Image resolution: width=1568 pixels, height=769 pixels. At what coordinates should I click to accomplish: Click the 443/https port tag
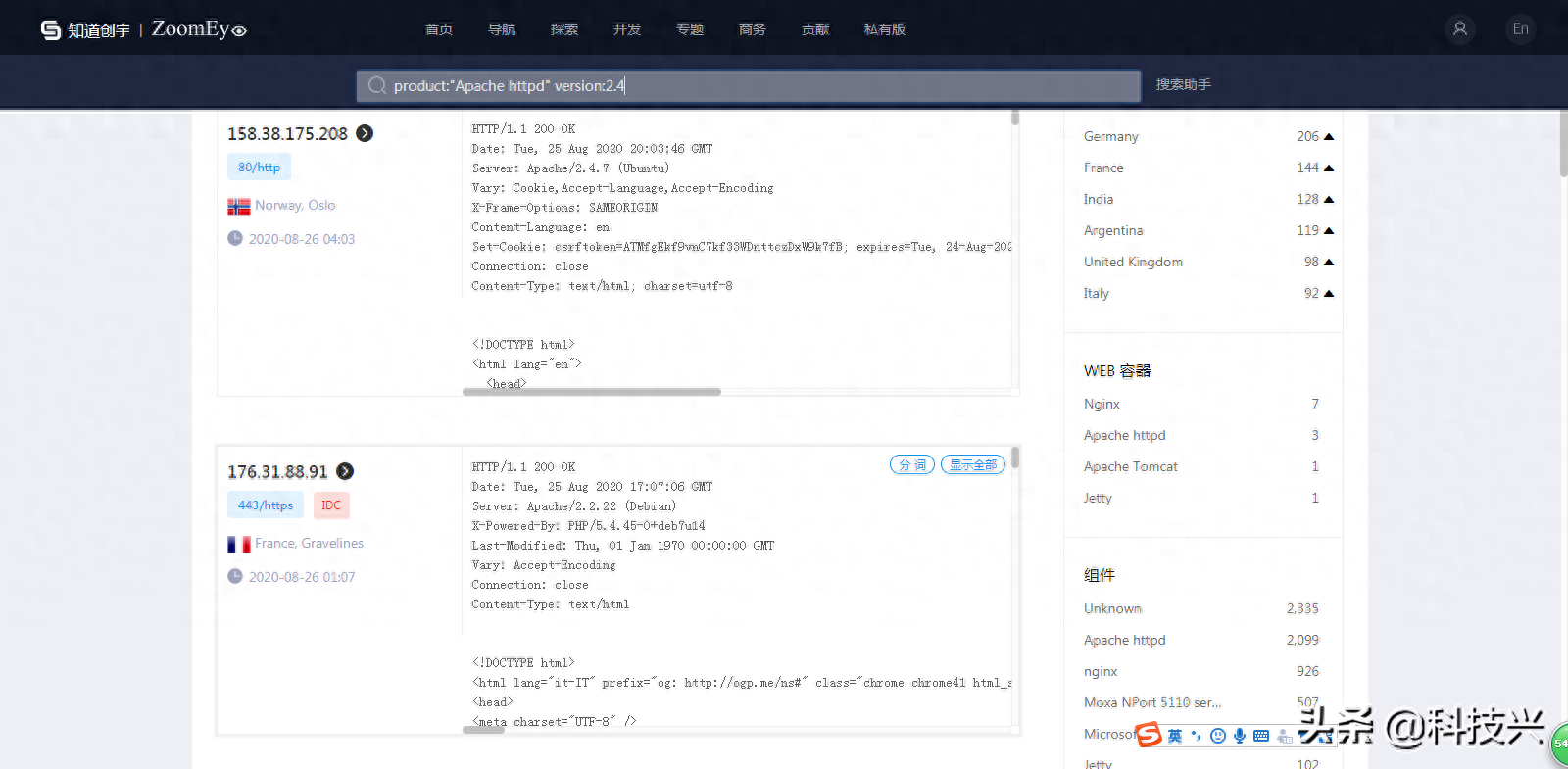pos(266,505)
